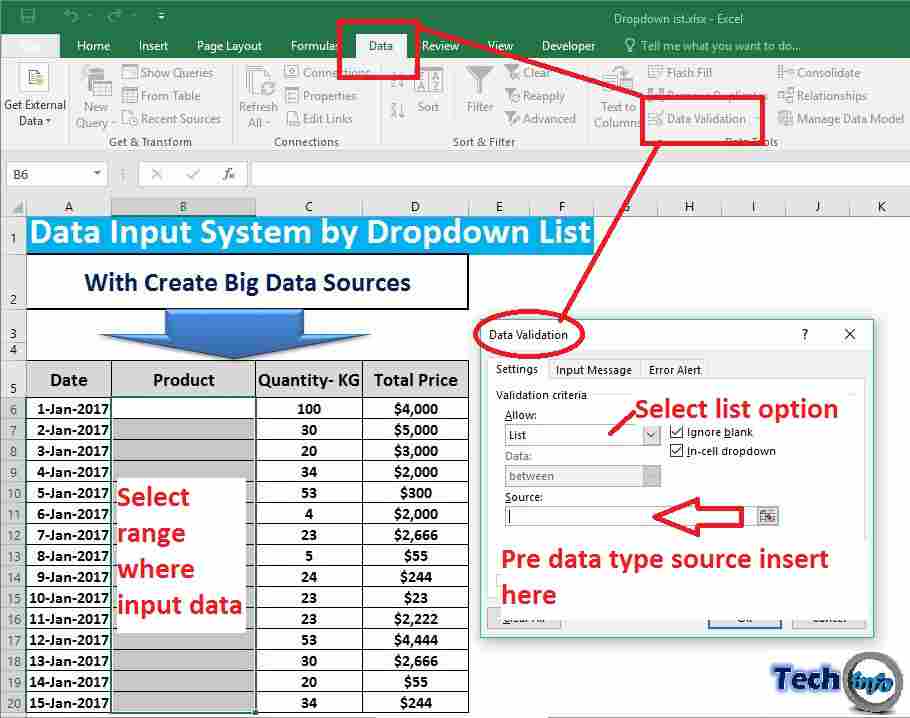This screenshot has width=910, height=718.
Task: Click the Reapply icon
Action: (514, 95)
